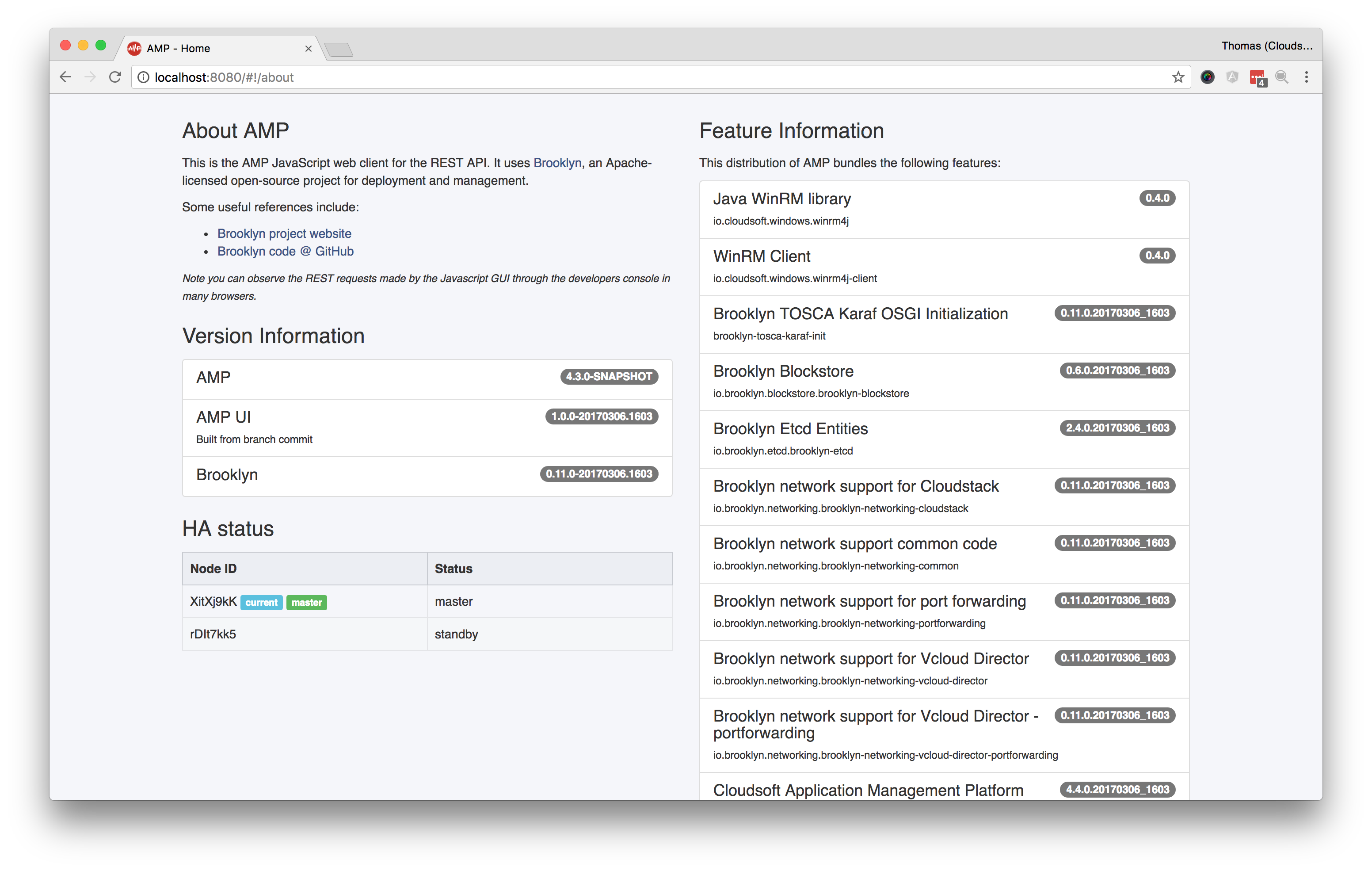The height and width of the screenshot is (871, 1372).
Task: Select Brooklyn network support for Cloudstack title
Action: 856,487
